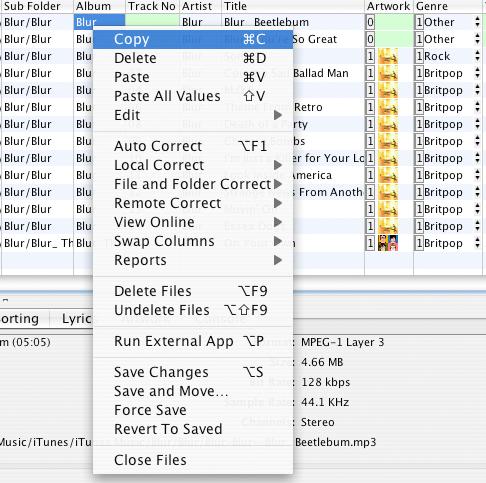Screen dimensions: 486x483
Task: Click the Genre column header
Action: 448,6
